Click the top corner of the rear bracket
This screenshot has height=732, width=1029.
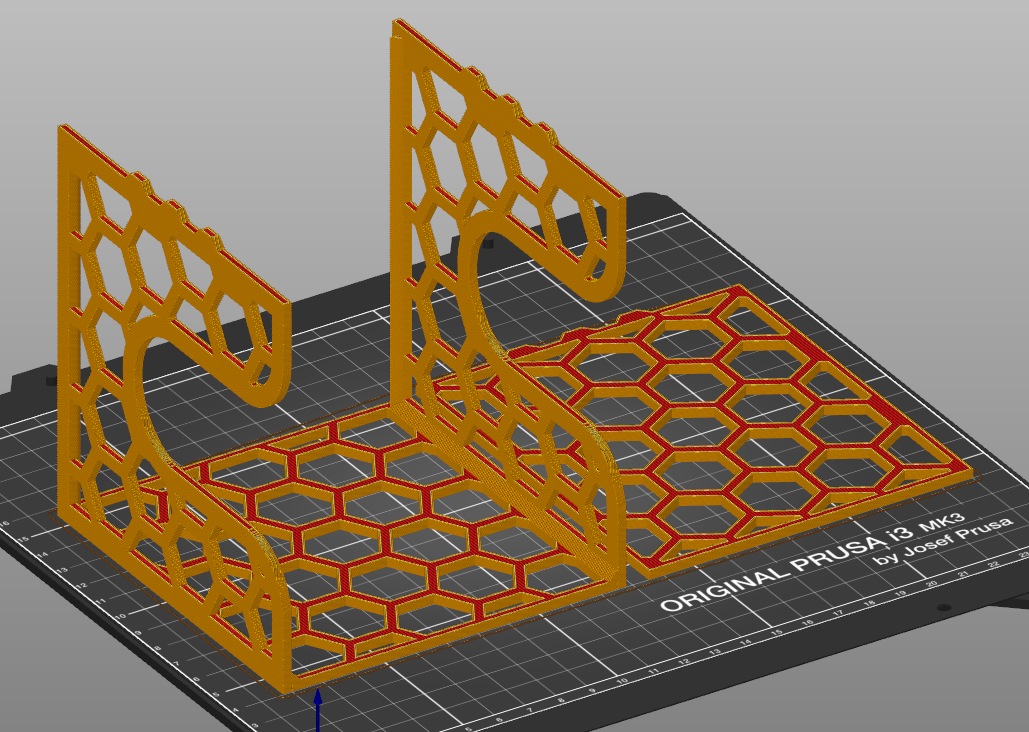[398, 26]
